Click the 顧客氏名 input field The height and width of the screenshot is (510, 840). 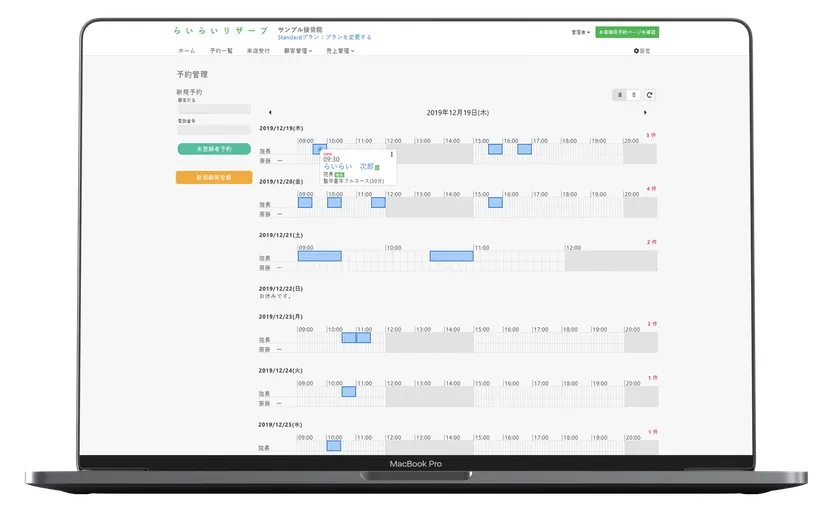tap(214, 109)
